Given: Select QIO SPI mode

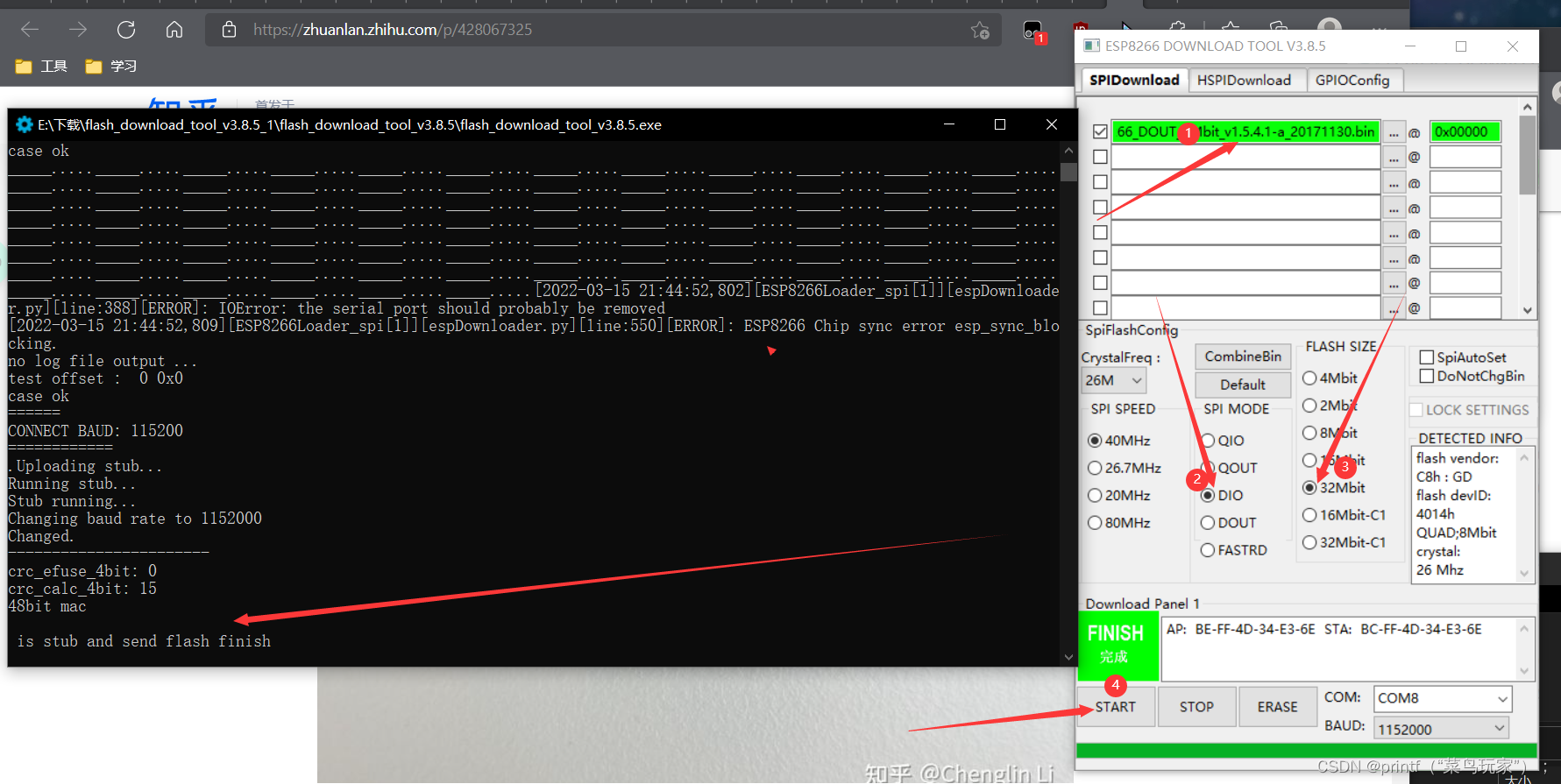Looking at the screenshot, I should (x=1208, y=441).
